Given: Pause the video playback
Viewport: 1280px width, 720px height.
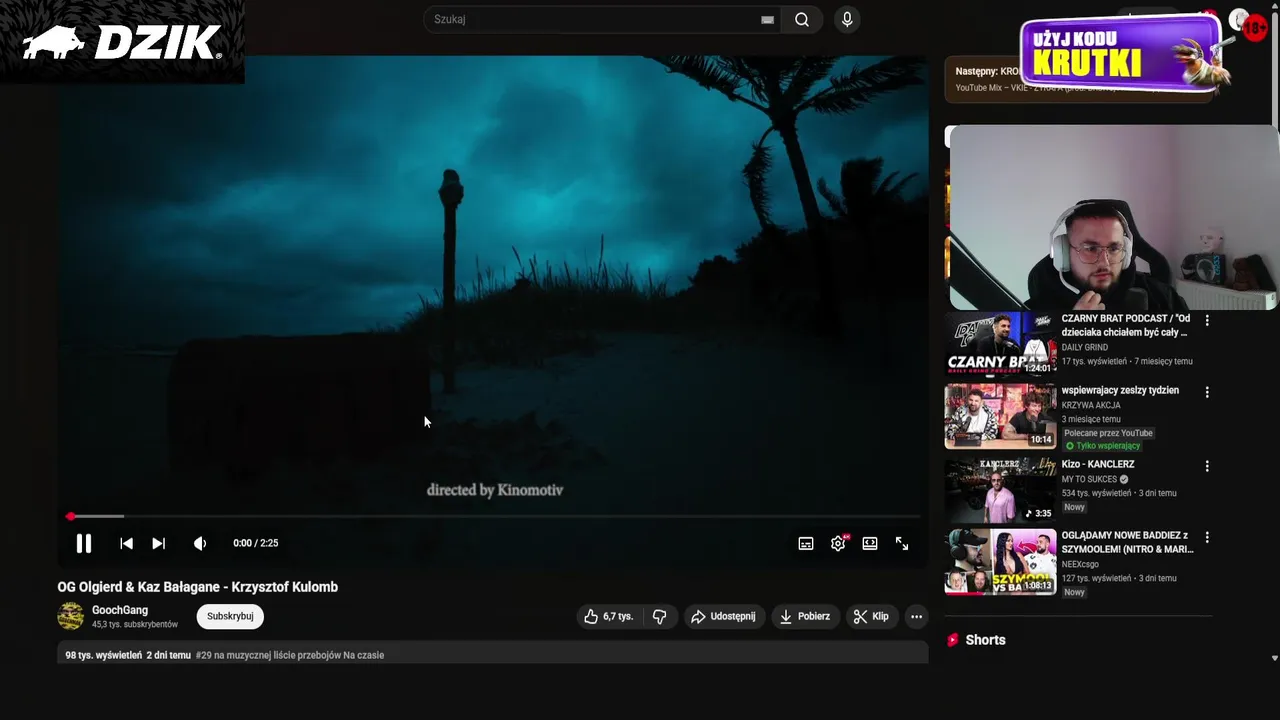Looking at the screenshot, I should click(84, 543).
